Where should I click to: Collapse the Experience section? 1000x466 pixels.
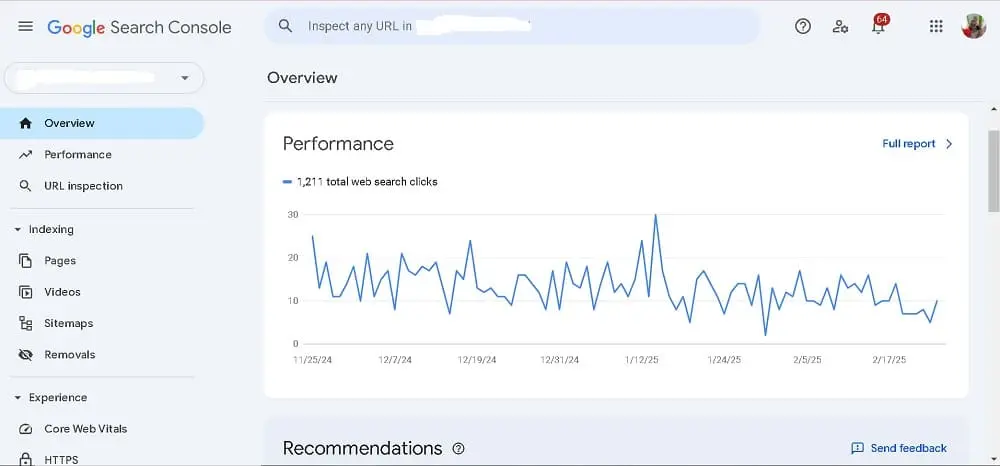[x=18, y=398]
